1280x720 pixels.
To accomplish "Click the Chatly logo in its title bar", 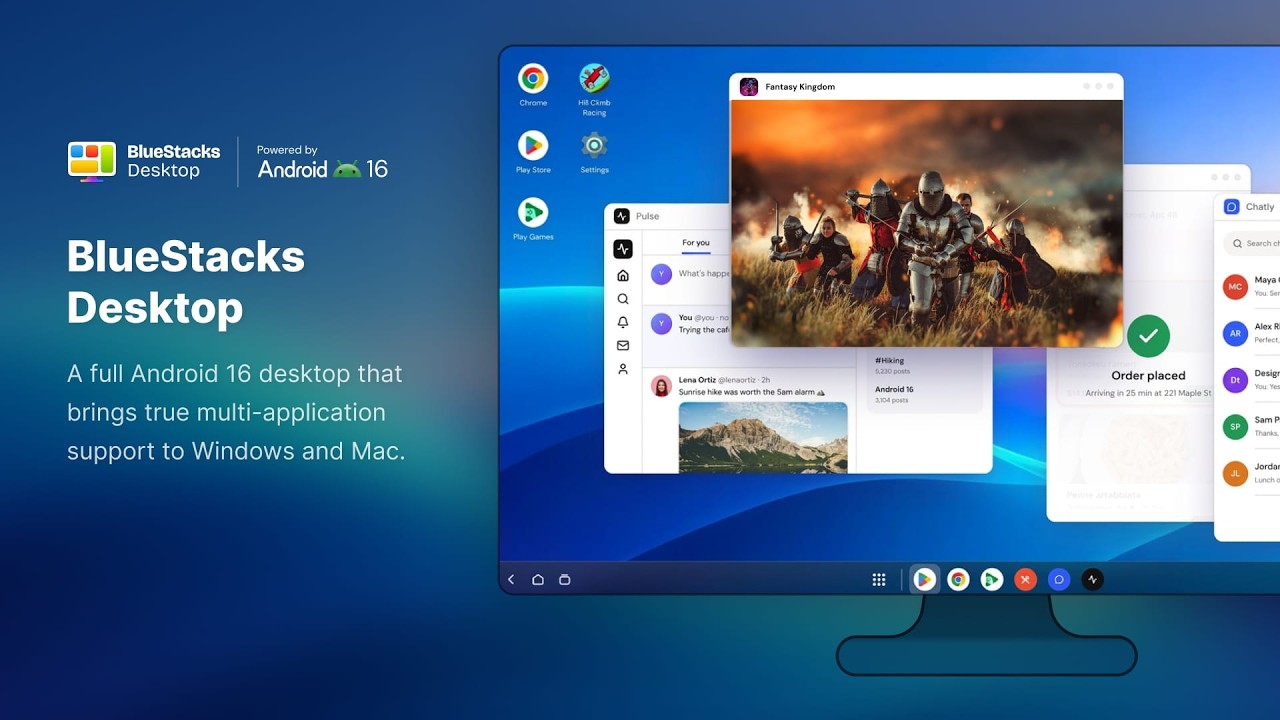I will [x=1232, y=207].
